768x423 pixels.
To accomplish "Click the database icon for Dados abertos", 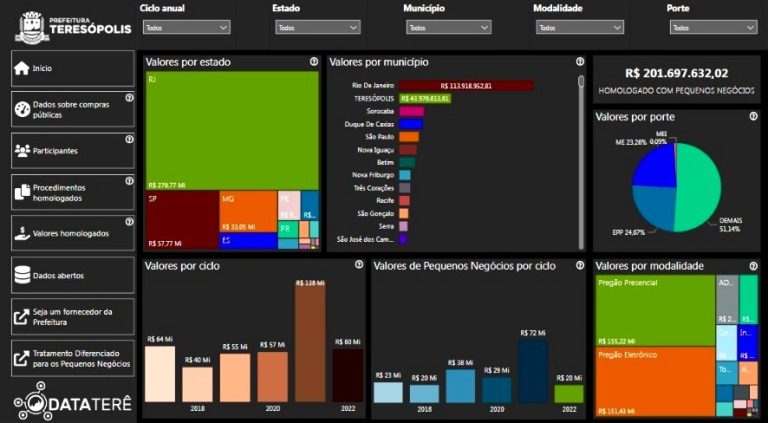I will (22, 275).
